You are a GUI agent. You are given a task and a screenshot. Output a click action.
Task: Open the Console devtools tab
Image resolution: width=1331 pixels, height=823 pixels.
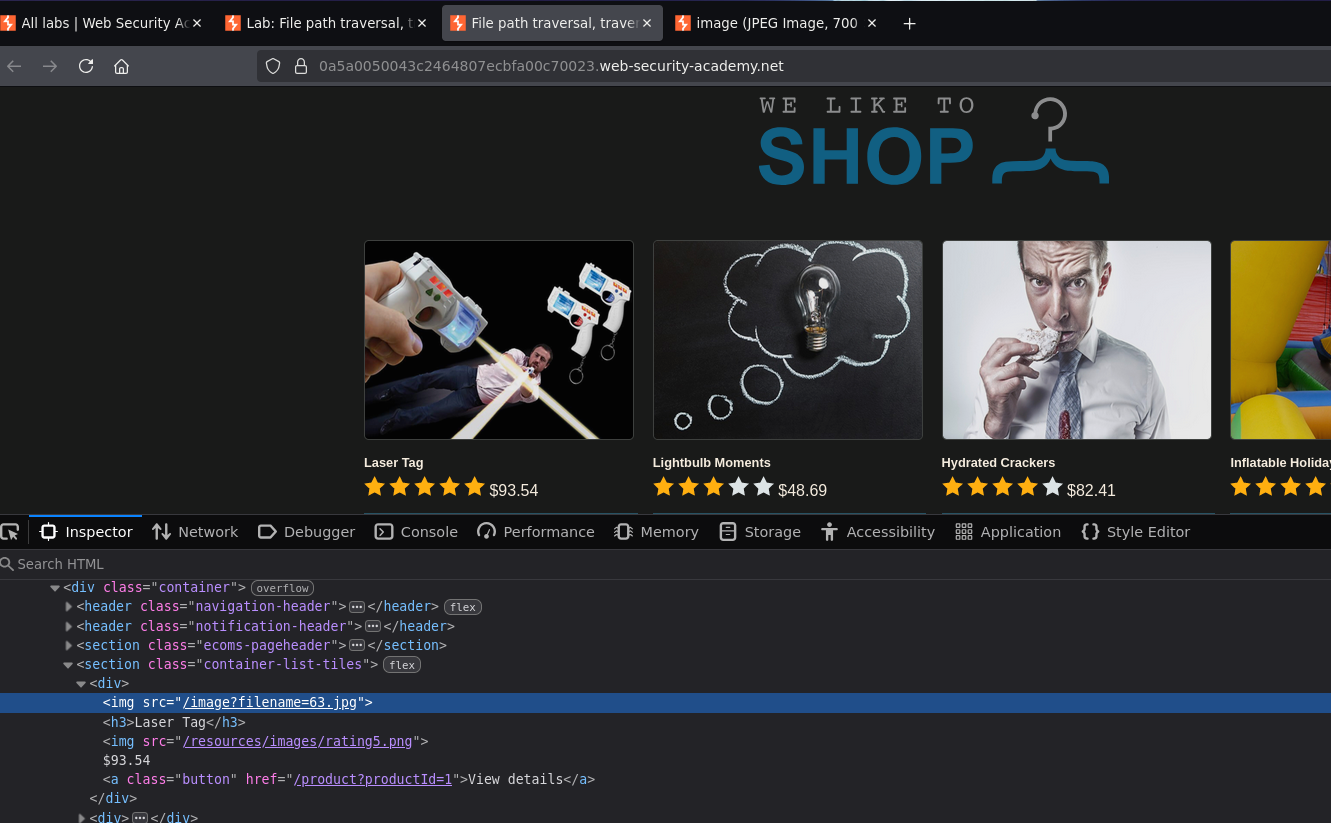coord(416,532)
